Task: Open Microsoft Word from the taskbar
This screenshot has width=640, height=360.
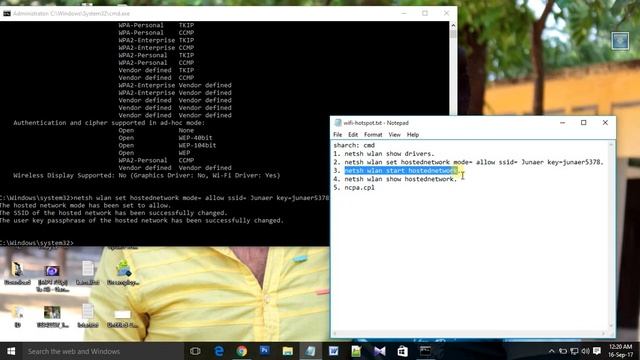Action: (x=333, y=351)
